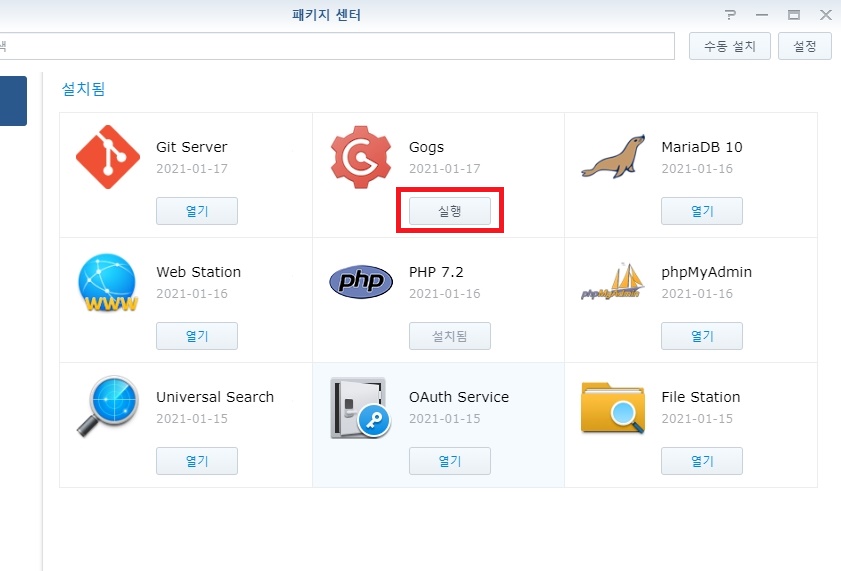Screen dimensions: 841x571
Task: Open File Station with its 열기 button
Action: click(702, 461)
